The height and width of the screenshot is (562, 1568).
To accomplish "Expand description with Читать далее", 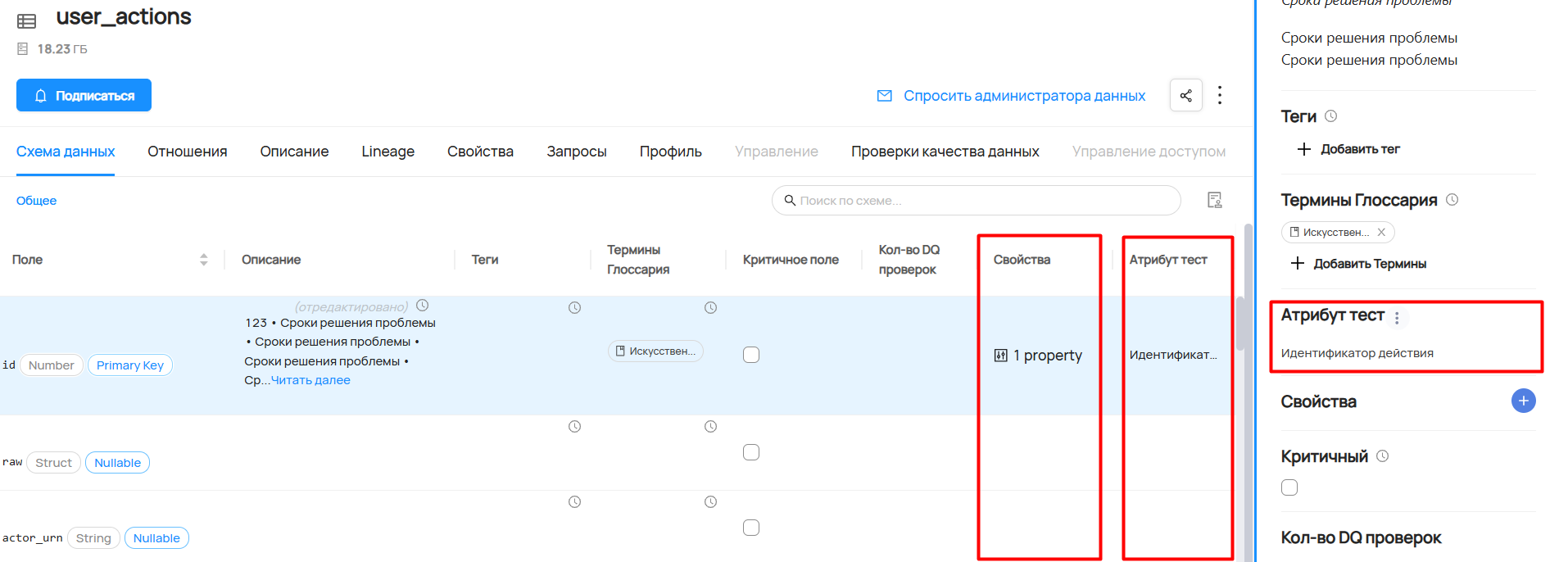I will click(x=310, y=380).
